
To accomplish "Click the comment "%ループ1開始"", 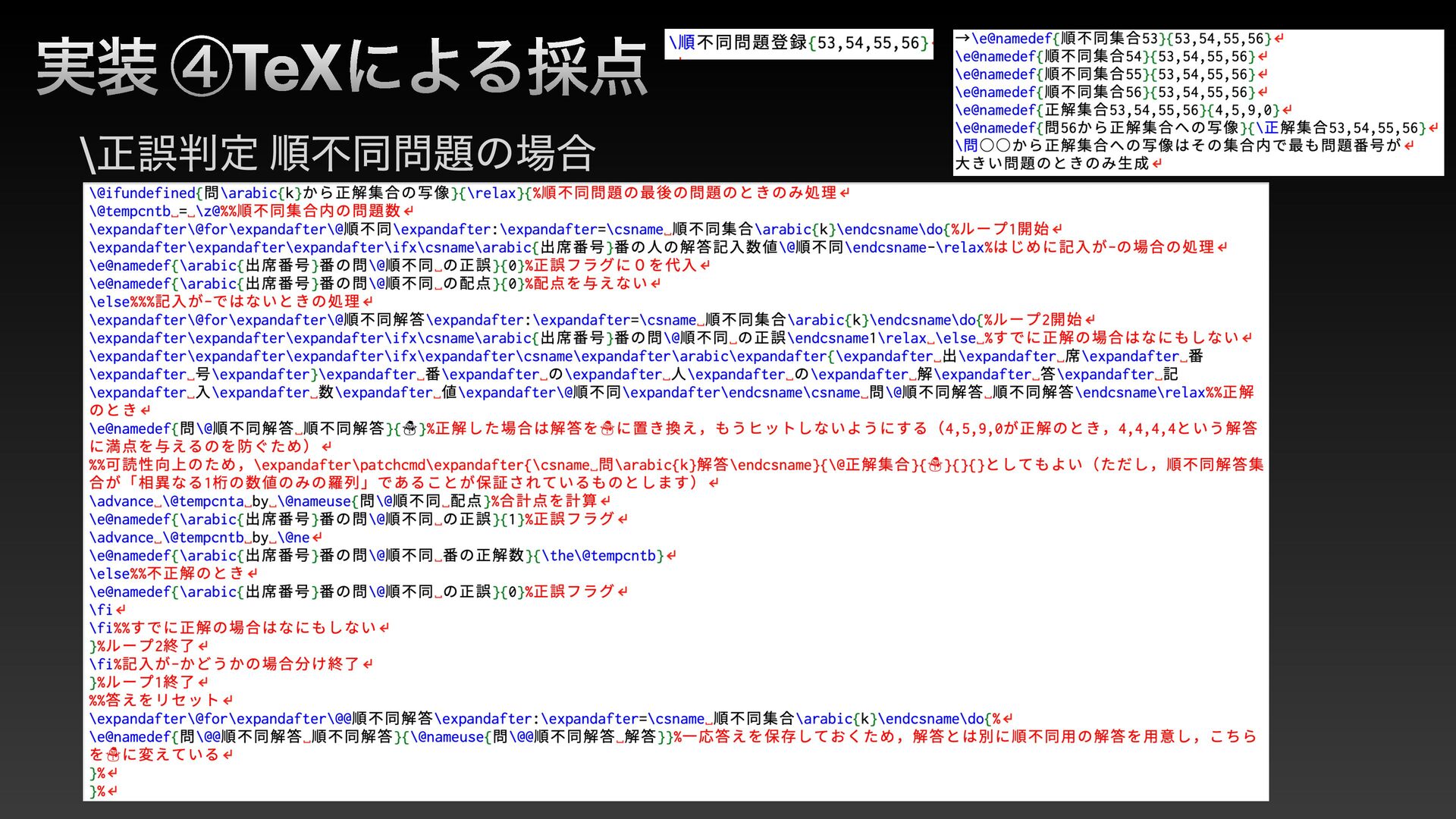I will [1006, 229].
